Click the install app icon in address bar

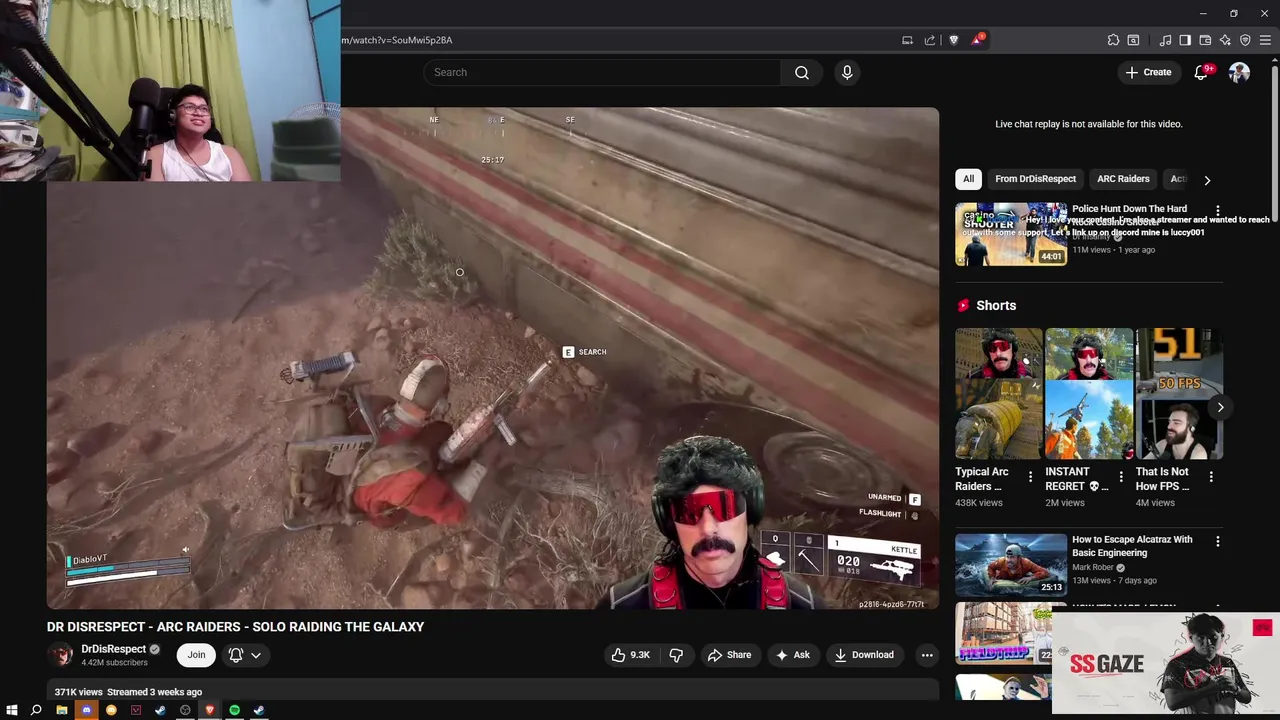pyautogui.click(x=907, y=40)
